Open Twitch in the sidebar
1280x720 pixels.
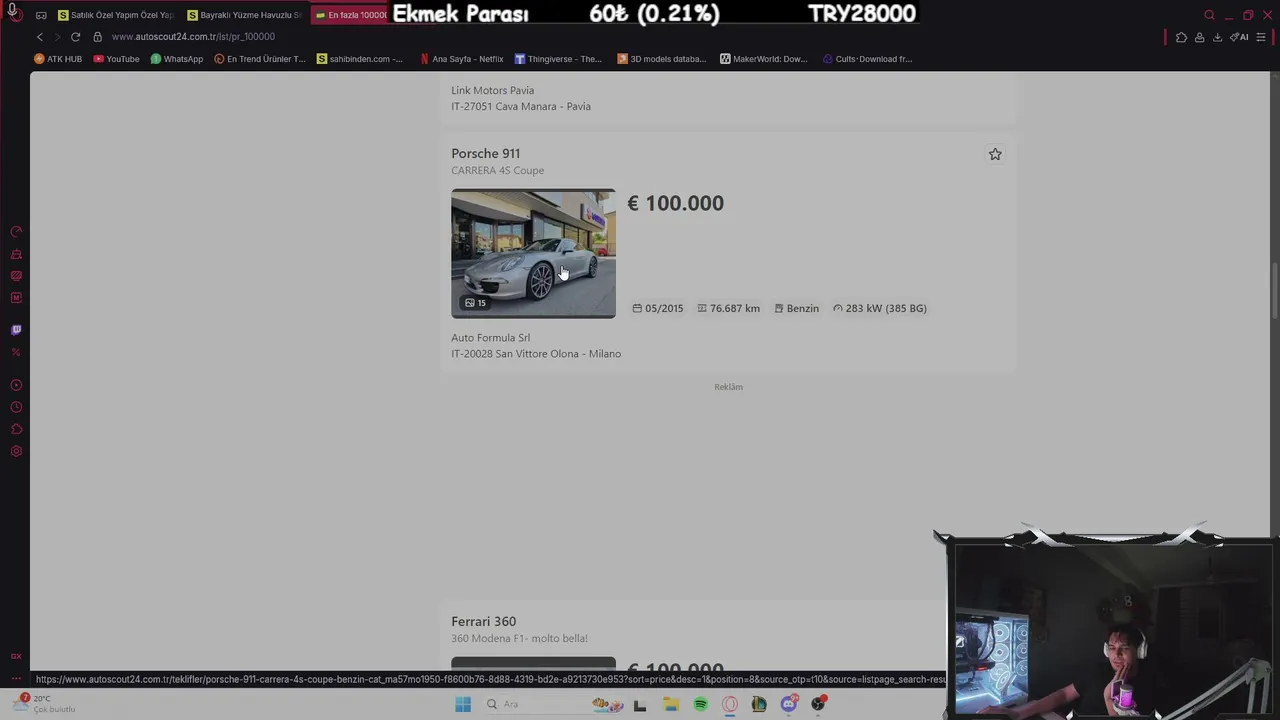point(16,330)
